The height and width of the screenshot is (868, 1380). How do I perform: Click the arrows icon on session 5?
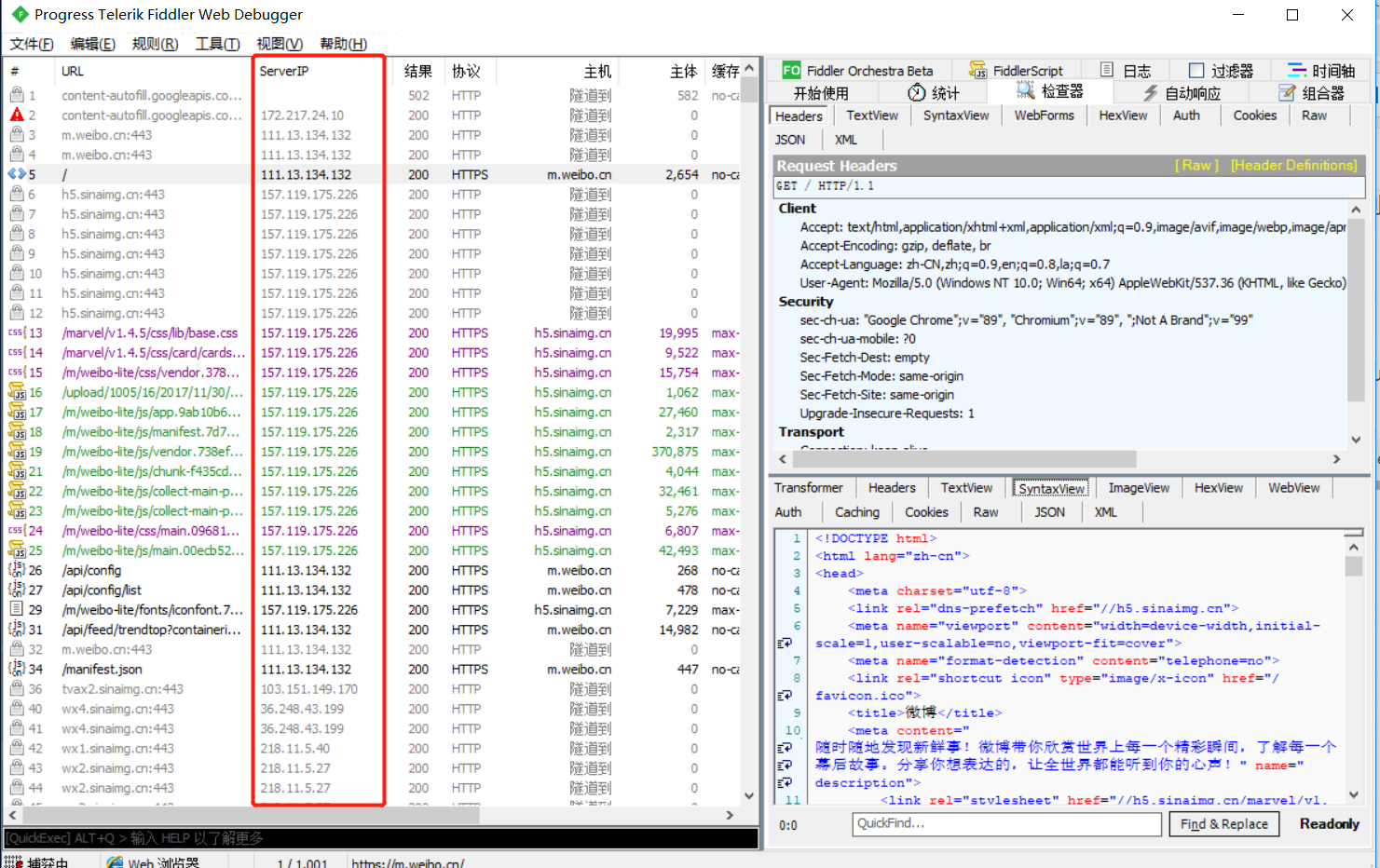point(17,174)
